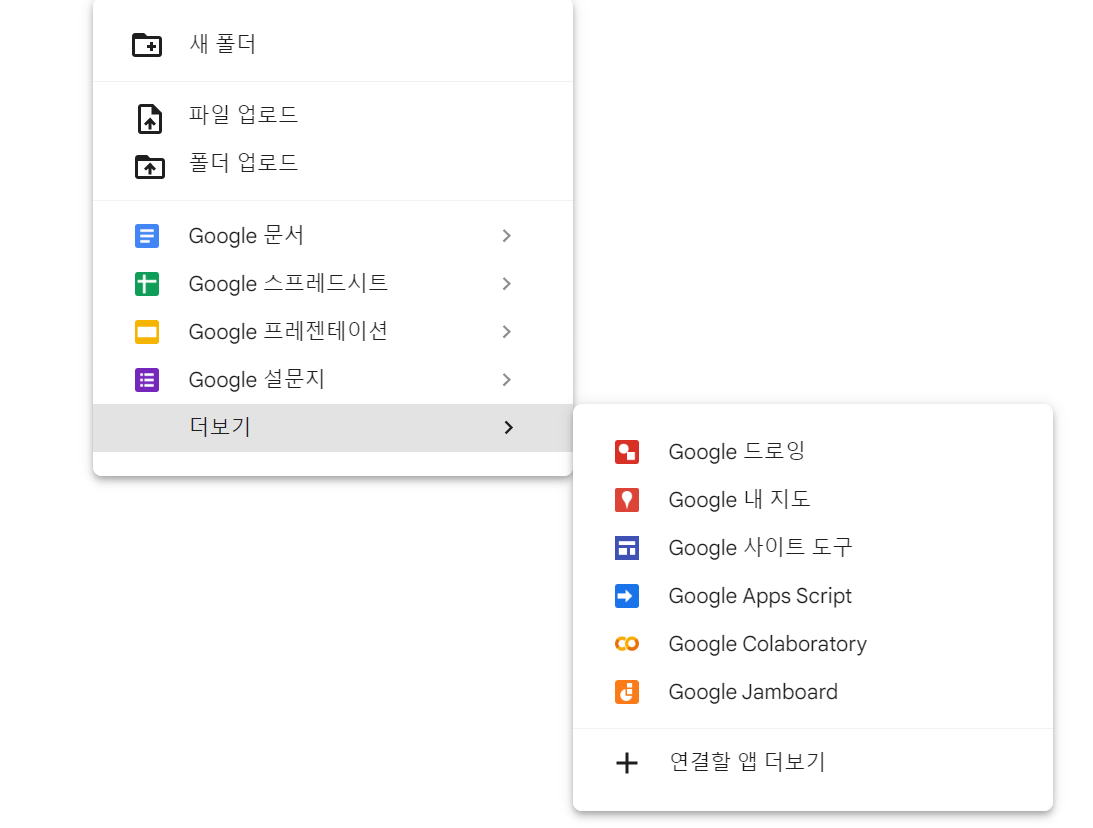Open Google 프레젠테이션 menu entry
Screen dimensions: 1093x828
point(333,332)
